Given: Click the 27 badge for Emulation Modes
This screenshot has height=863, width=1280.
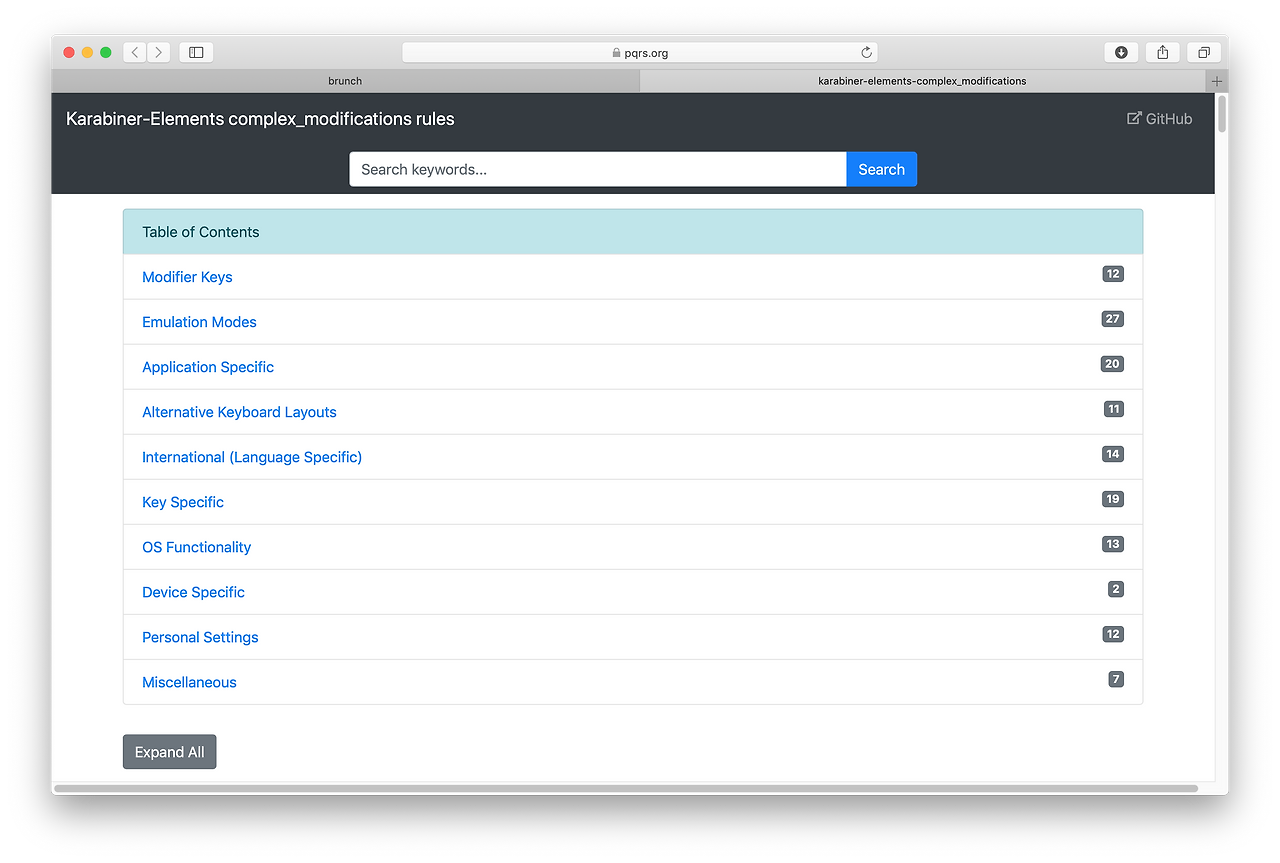Looking at the screenshot, I should pos(1112,319).
